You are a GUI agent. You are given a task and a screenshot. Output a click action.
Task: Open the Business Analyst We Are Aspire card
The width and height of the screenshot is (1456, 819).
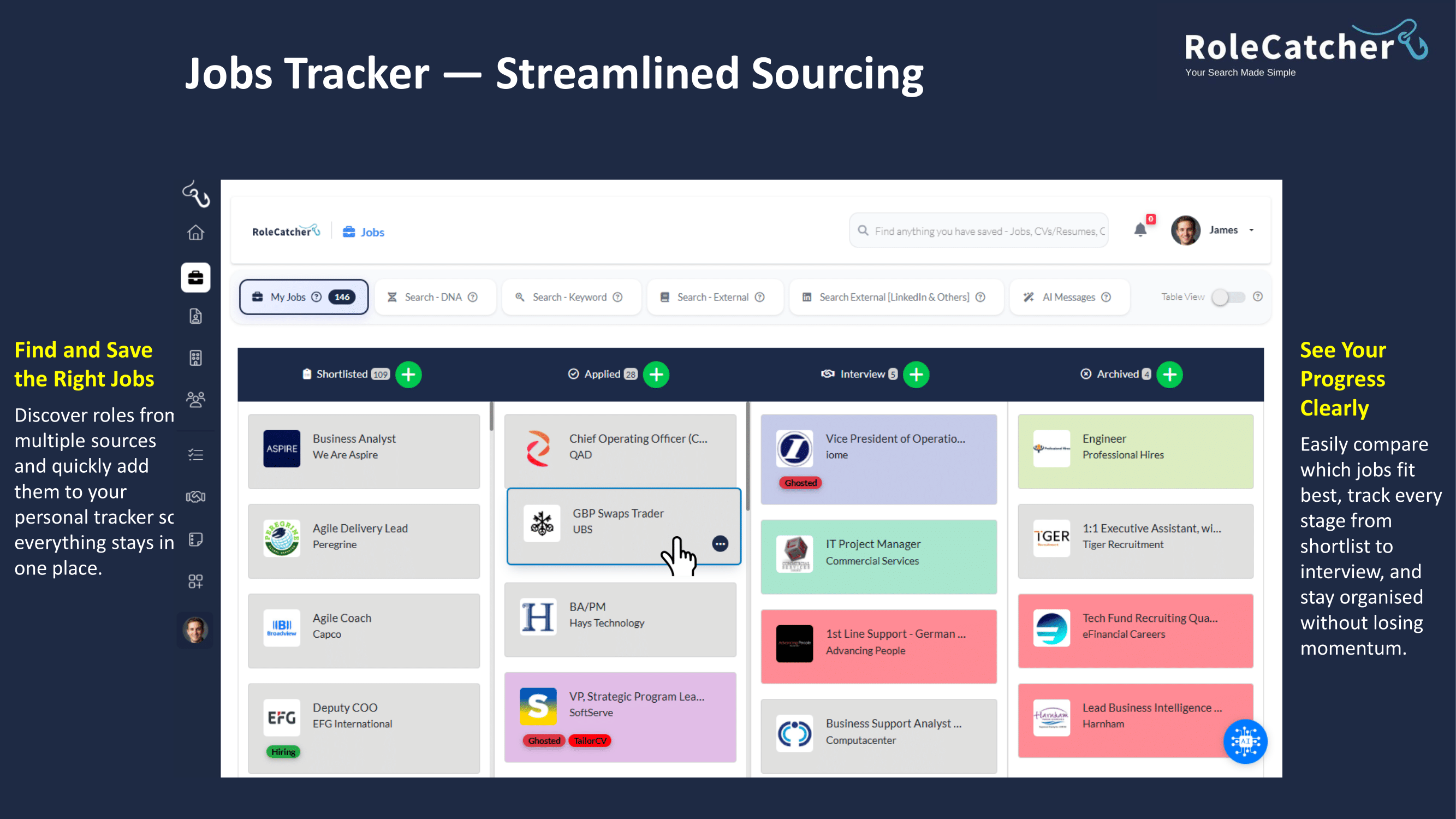[x=364, y=451]
